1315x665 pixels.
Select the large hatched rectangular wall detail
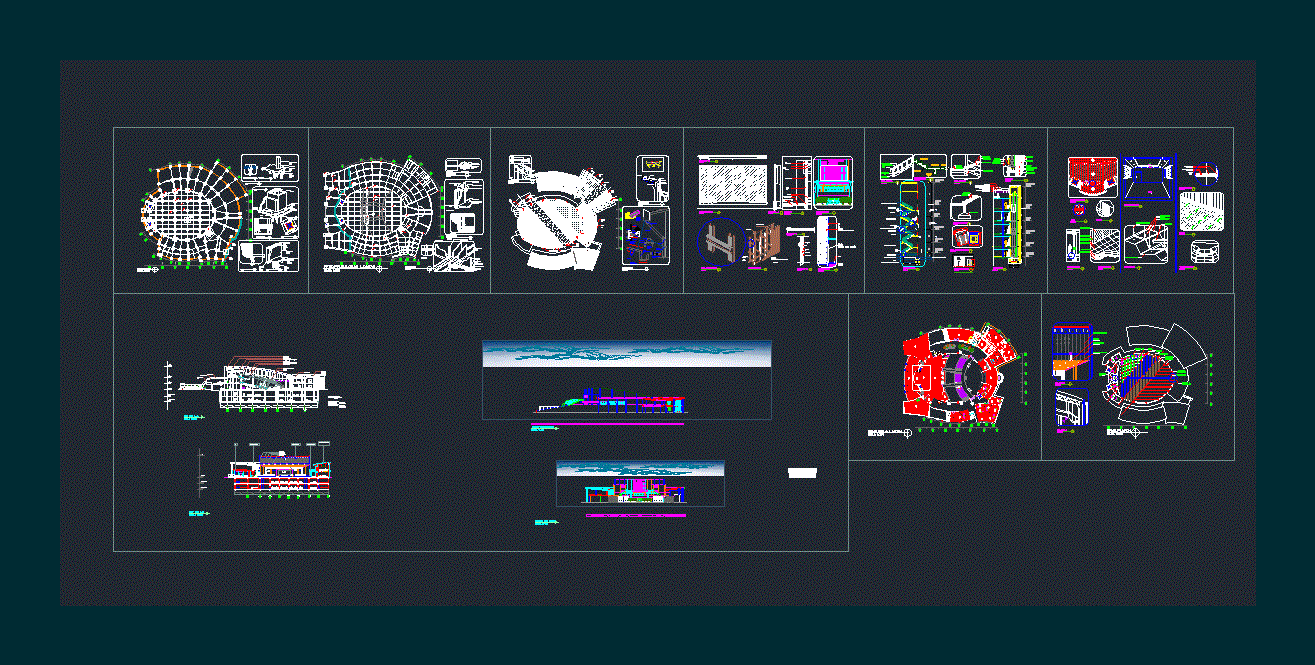pos(733,186)
